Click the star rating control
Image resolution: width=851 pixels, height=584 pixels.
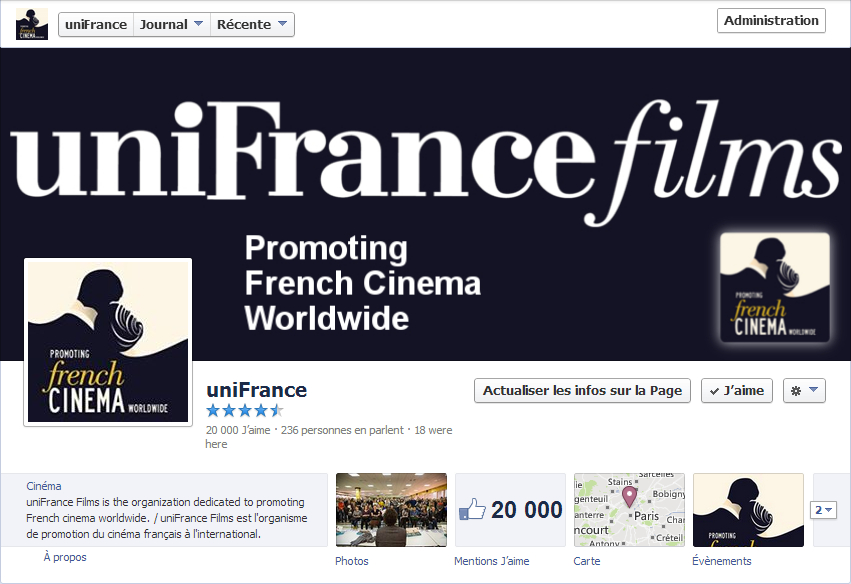pyautogui.click(x=244, y=410)
